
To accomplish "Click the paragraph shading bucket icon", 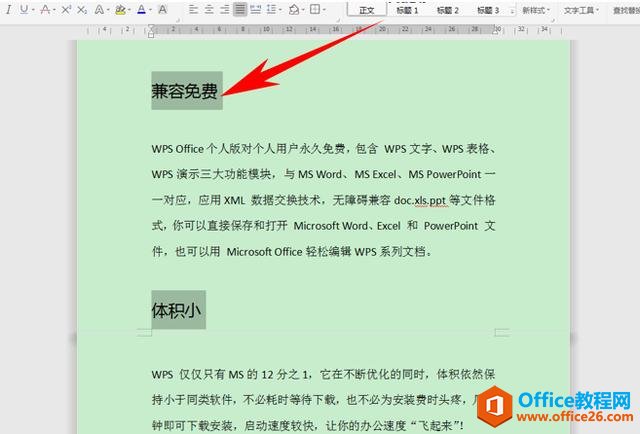I will click(293, 9).
